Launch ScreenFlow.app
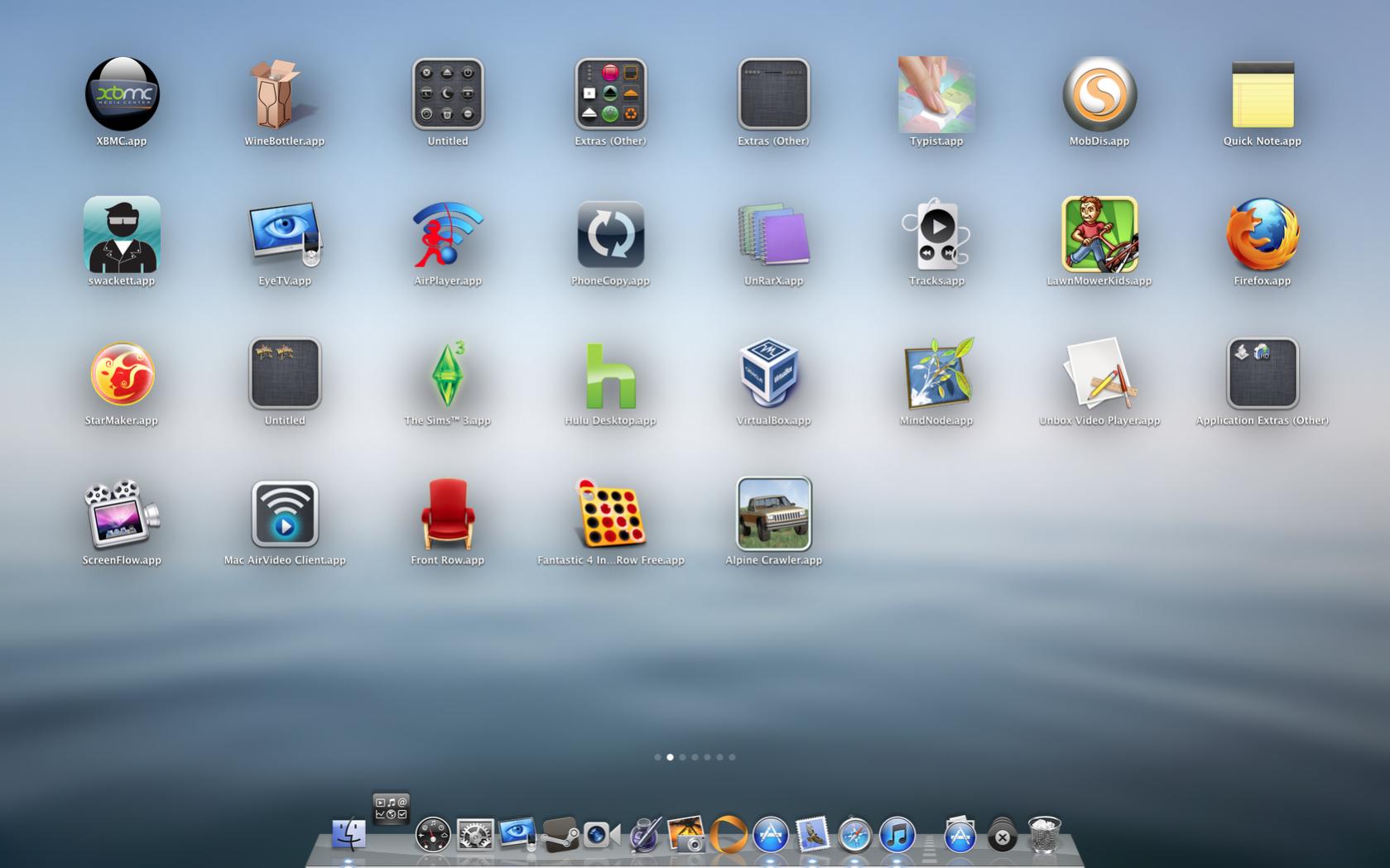The width and height of the screenshot is (1390, 868). pos(122,514)
